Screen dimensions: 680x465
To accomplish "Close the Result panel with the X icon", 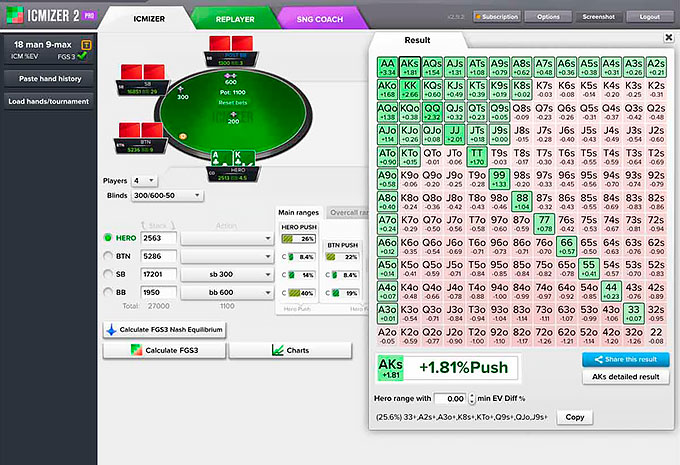I will [667, 38].
